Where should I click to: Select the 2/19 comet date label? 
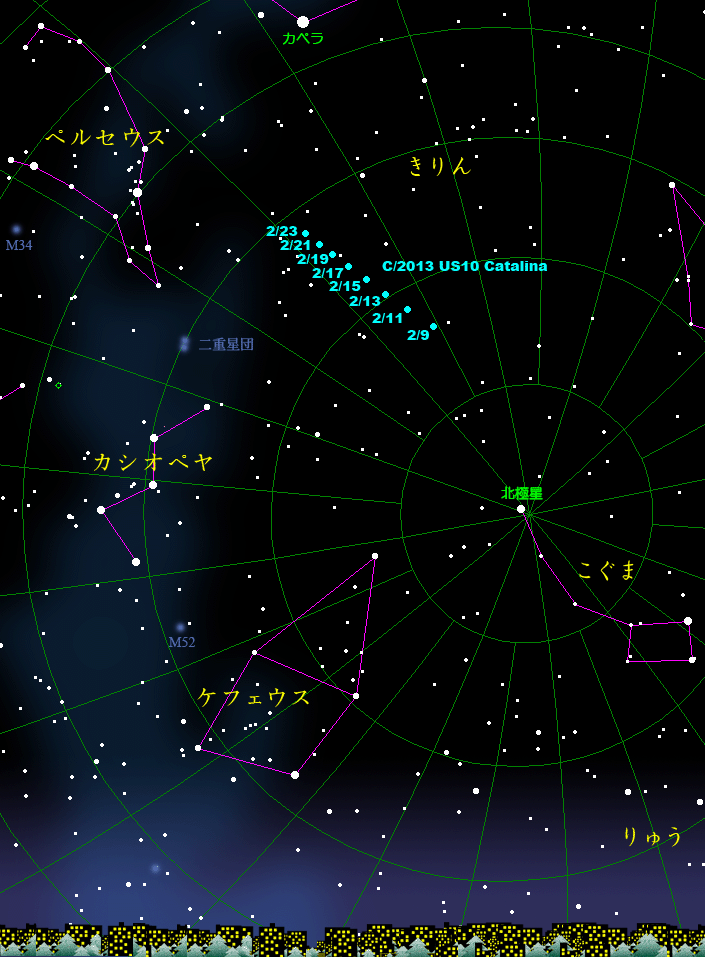313,259
